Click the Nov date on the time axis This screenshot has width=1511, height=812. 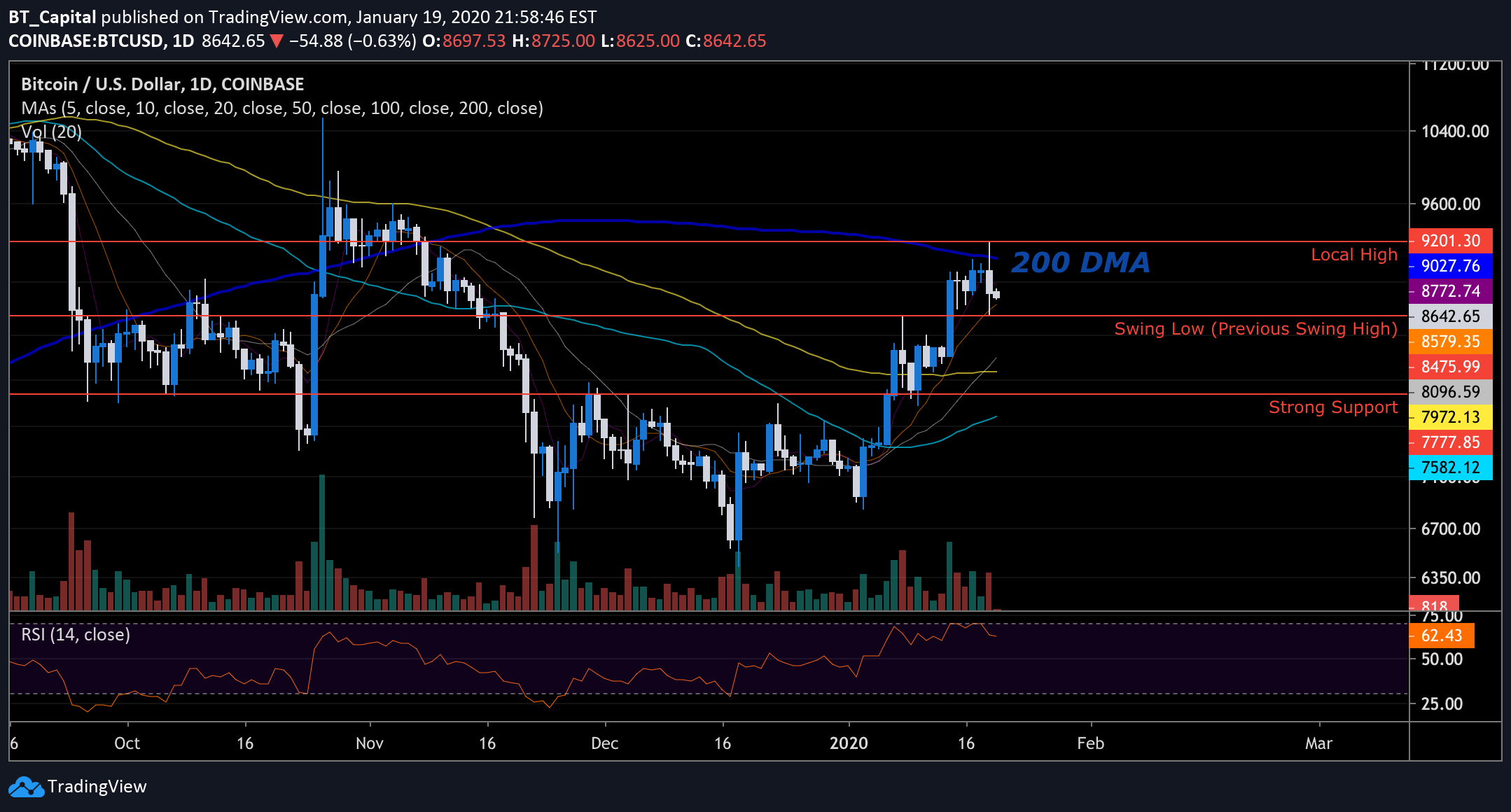click(x=370, y=743)
